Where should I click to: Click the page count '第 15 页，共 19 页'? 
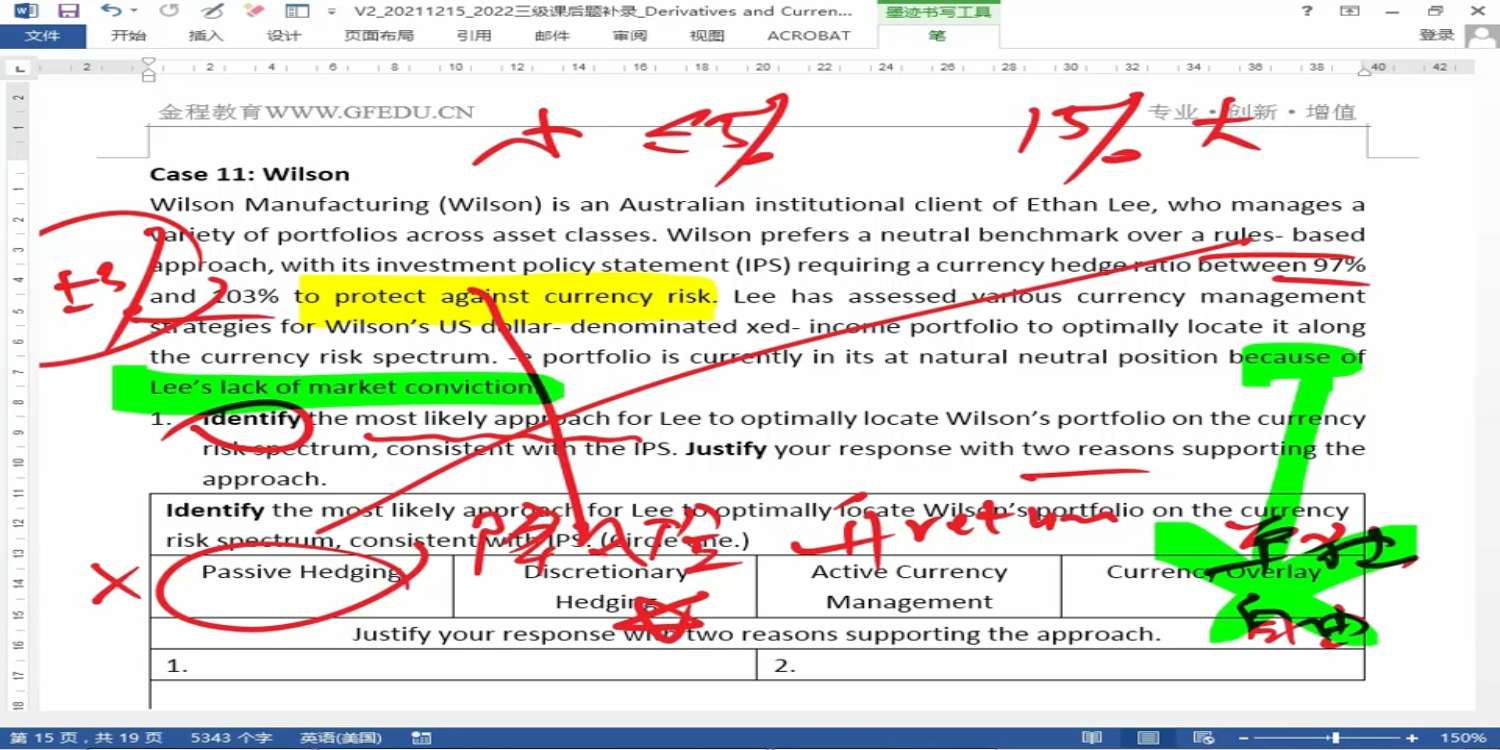87,738
